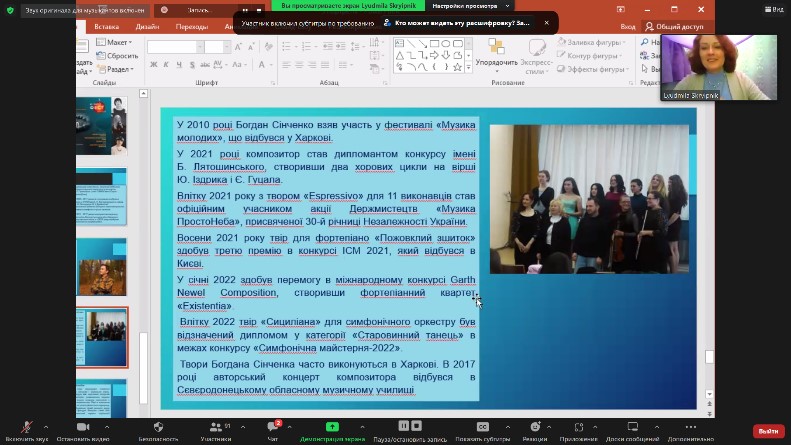Toggle bold Ж formatting
This screenshot has width=791, height=445.
pos(153,65)
